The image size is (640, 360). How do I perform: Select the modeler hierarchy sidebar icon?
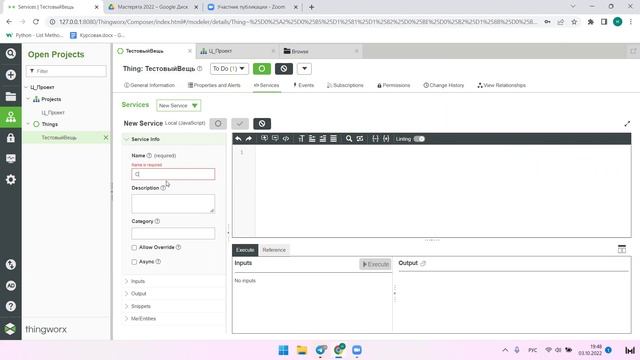click(x=11, y=117)
